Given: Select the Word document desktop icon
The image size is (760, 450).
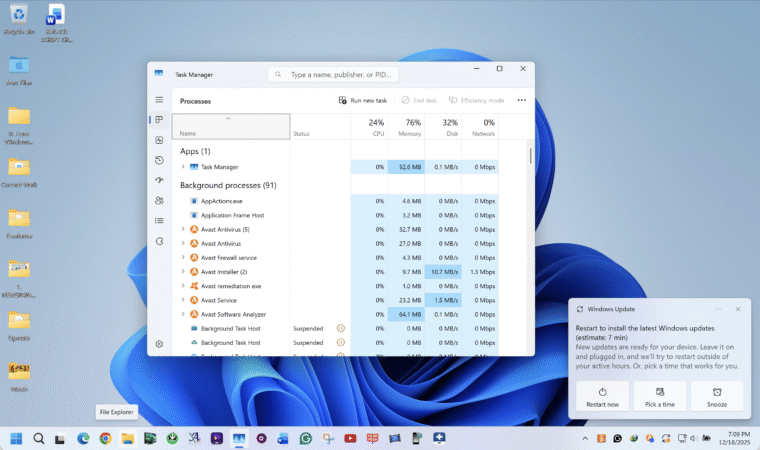Looking at the screenshot, I should point(56,23).
